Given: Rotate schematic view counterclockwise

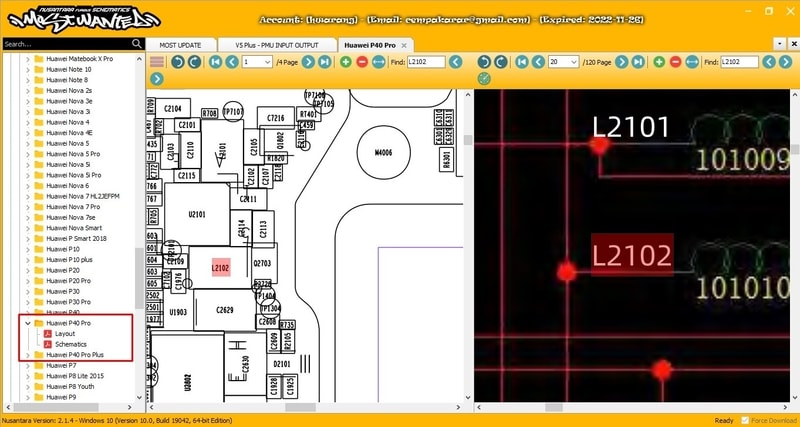Looking at the screenshot, I should (x=484, y=62).
